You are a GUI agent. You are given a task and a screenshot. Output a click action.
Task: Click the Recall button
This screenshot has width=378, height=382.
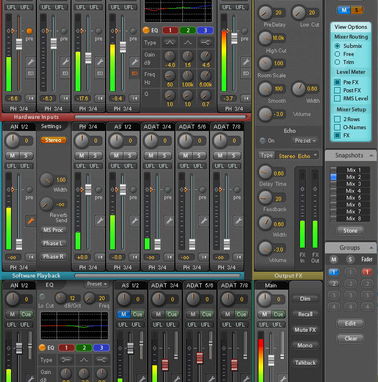(305, 314)
